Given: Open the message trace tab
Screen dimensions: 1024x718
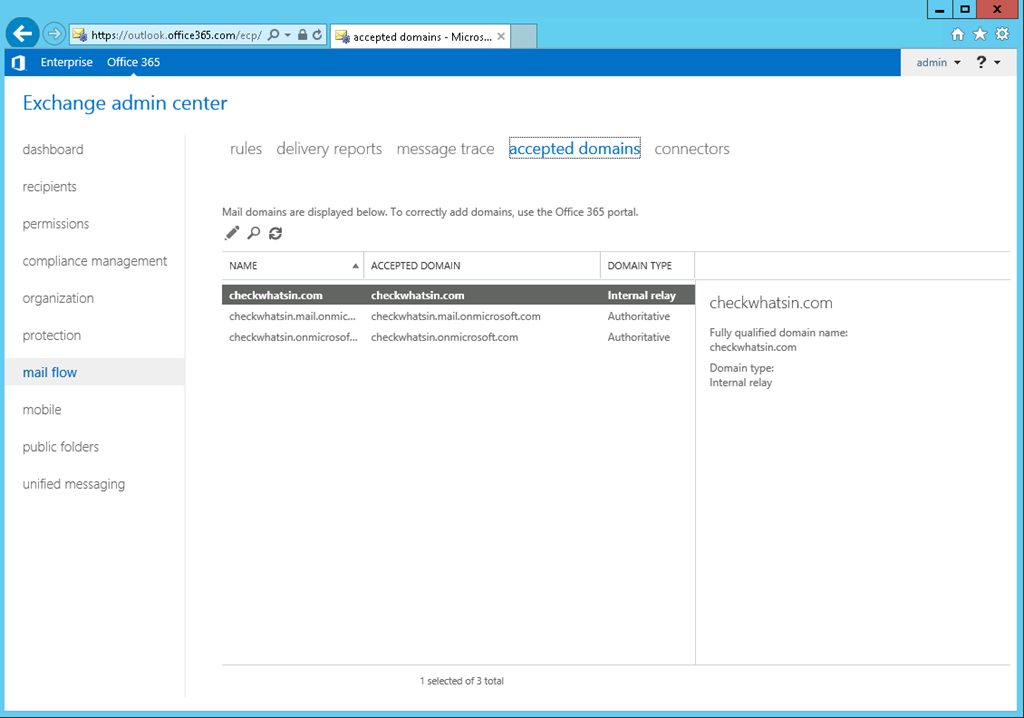Looking at the screenshot, I should (445, 149).
